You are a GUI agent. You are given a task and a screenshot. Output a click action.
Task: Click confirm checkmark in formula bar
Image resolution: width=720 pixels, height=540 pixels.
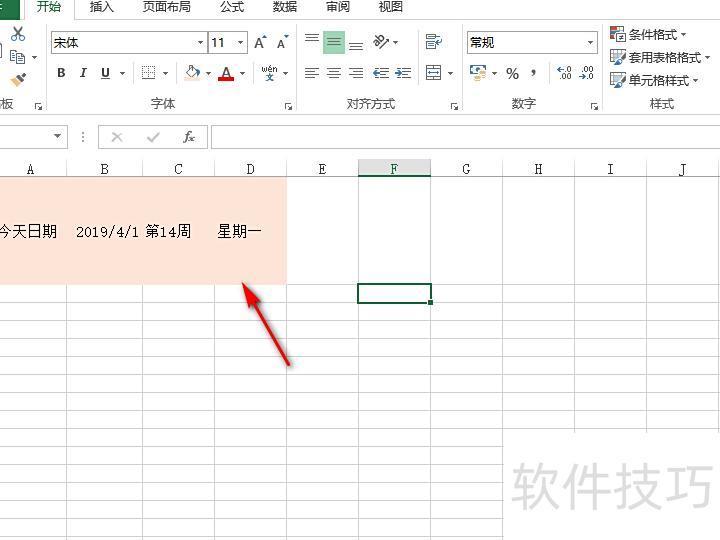pyautogui.click(x=153, y=137)
